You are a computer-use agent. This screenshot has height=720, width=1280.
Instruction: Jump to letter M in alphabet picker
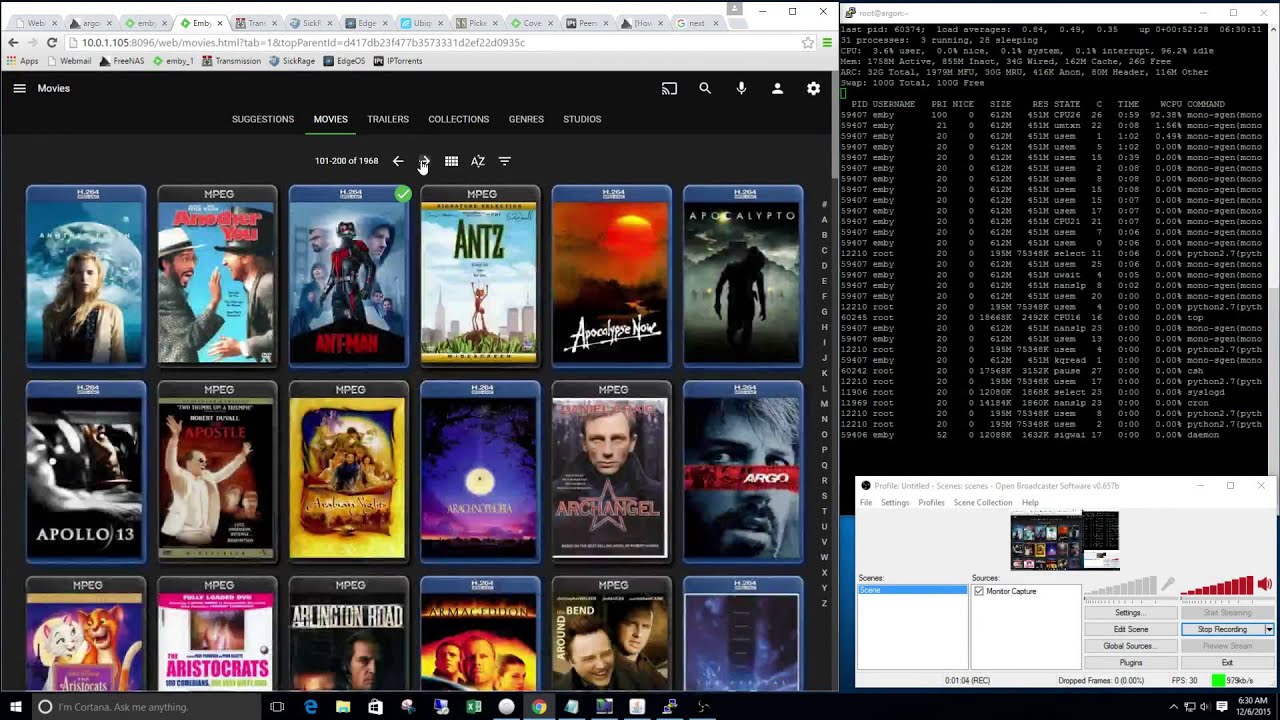coord(824,403)
